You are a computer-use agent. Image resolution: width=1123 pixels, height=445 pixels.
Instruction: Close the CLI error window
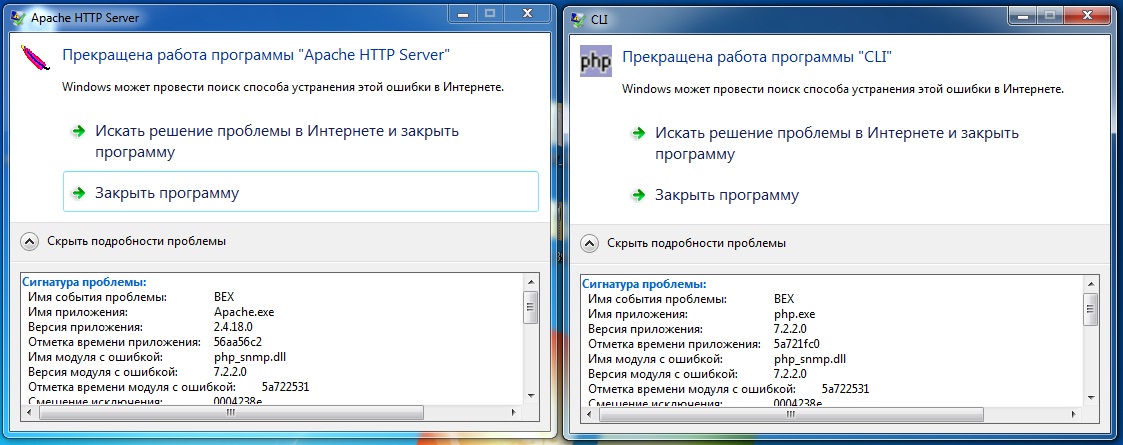pos(1087,14)
